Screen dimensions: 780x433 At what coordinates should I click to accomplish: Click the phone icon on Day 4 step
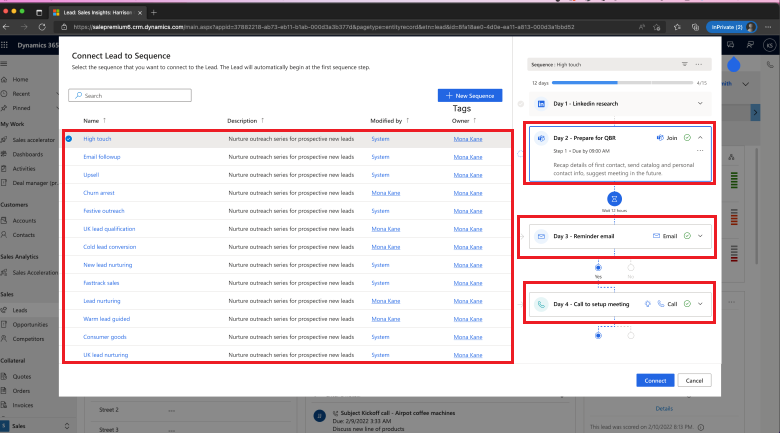[541, 304]
